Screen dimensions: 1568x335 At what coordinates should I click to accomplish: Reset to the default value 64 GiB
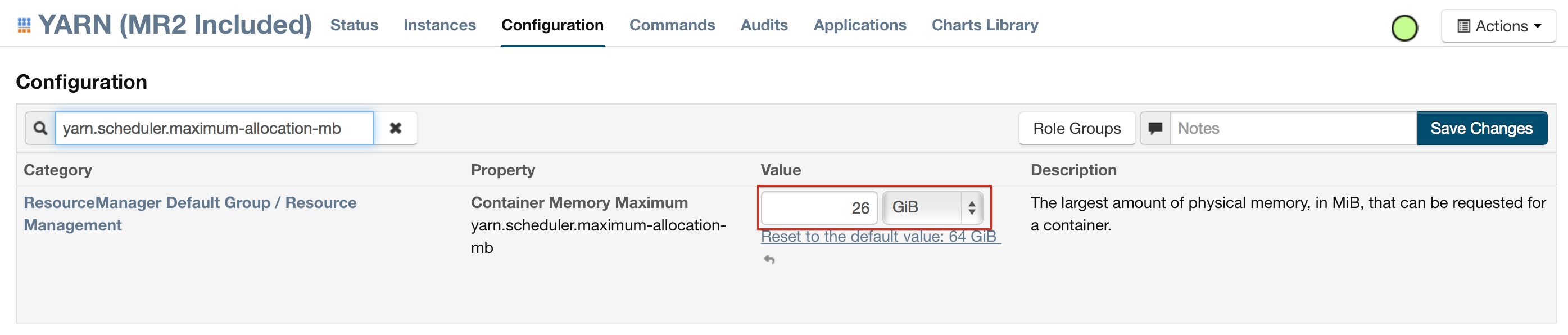pos(878,236)
